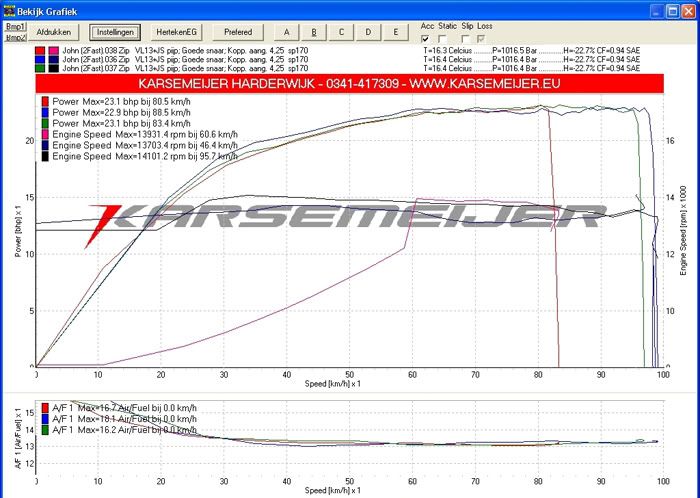The width and height of the screenshot is (700, 498).
Task: Select preset button A
Action: pyautogui.click(x=287, y=32)
